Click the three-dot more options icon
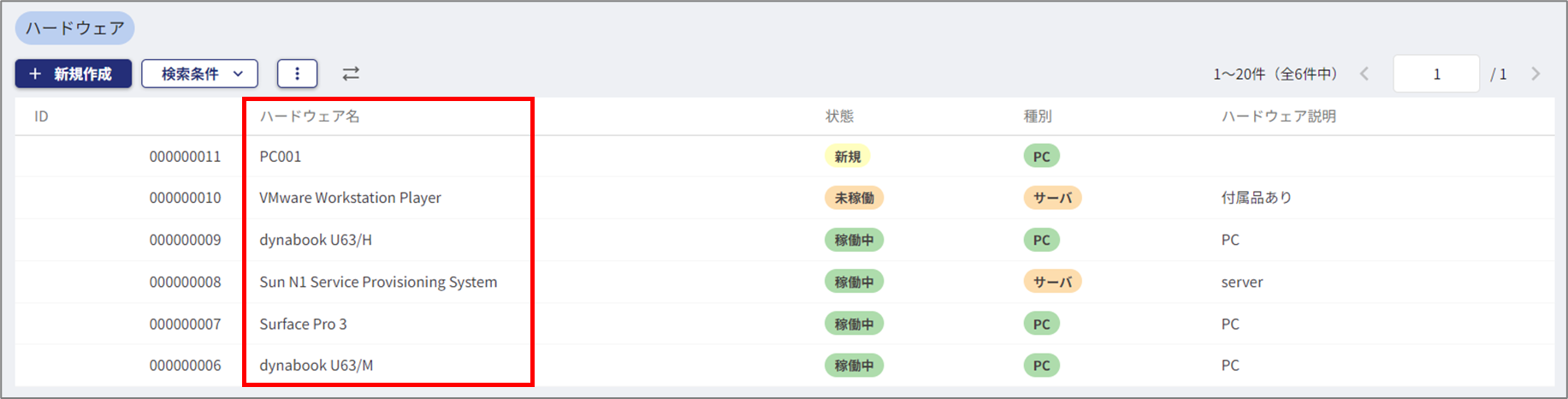The width and height of the screenshot is (1568, 399). click(297, 74)
